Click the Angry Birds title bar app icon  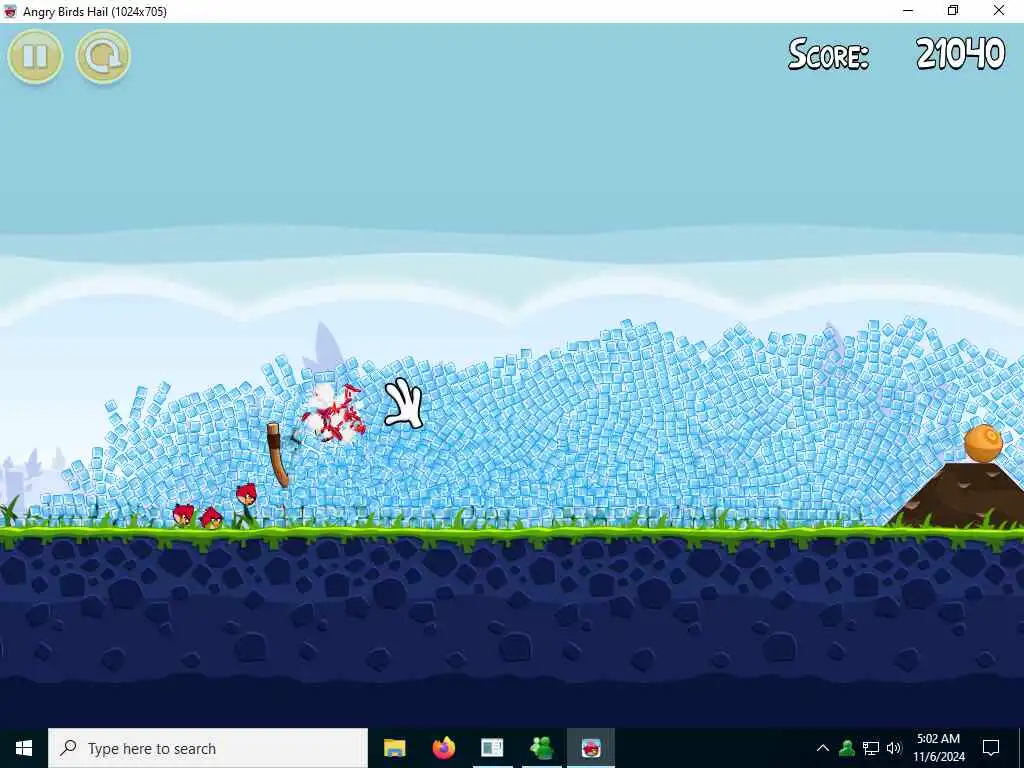click(x=10, y=11)
